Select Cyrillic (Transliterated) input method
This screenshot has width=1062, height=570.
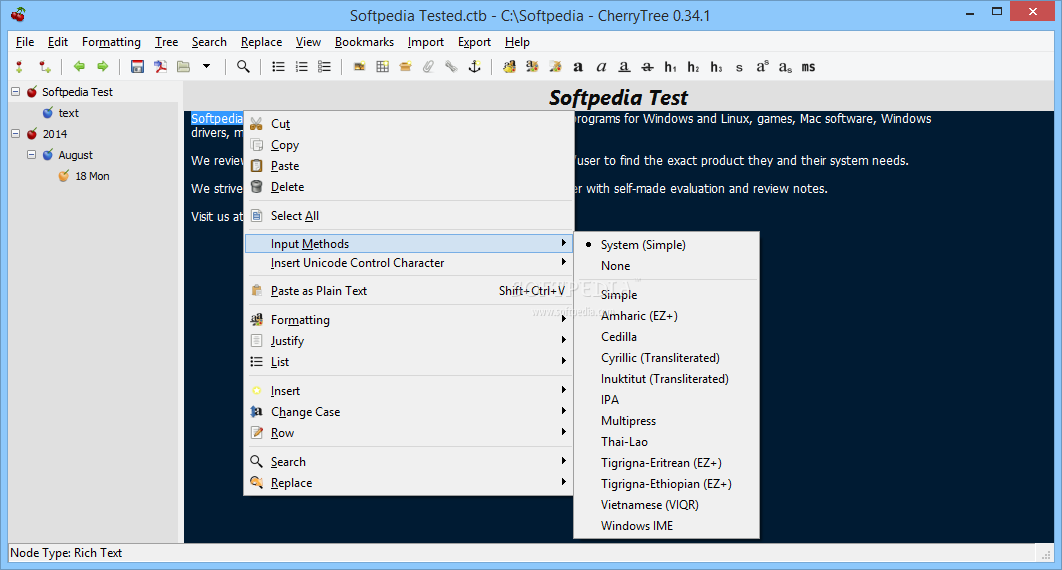[666, 357]
